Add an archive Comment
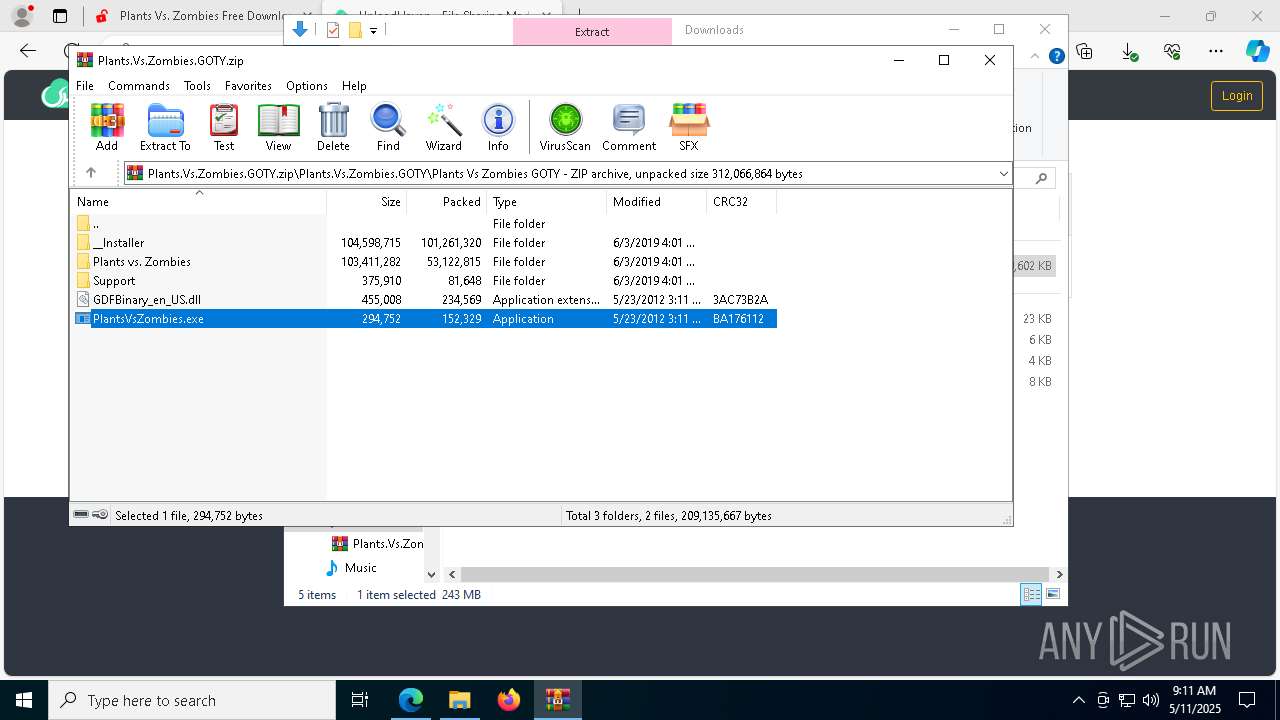This screenshot has width=1280, height=720. (629, 127)
